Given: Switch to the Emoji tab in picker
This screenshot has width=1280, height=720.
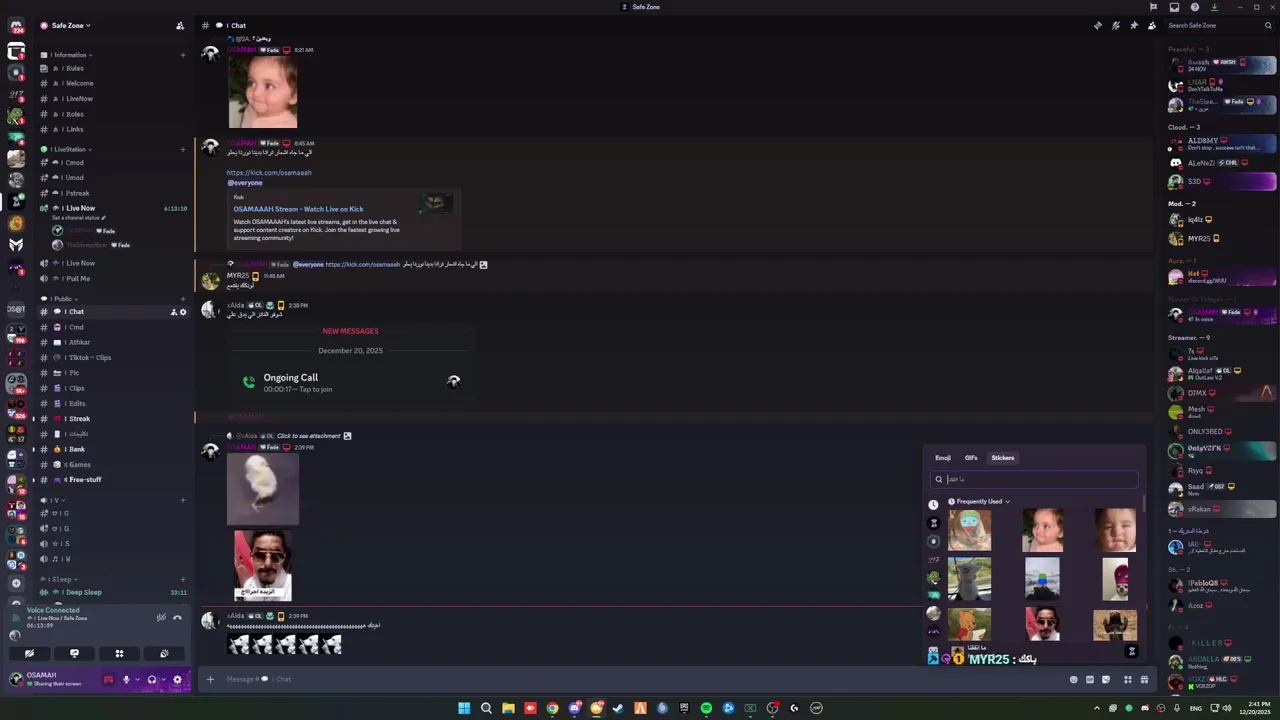Looking at the screenshot, I should (x=943, y=458).
